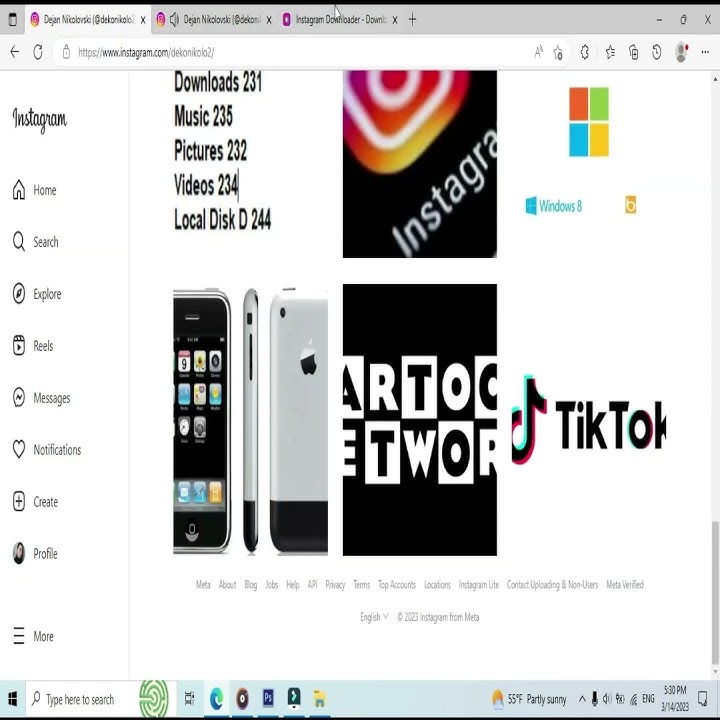Open Edge Settings and more ellipsis
Screen dimensions: 720x720
[705, 52]
